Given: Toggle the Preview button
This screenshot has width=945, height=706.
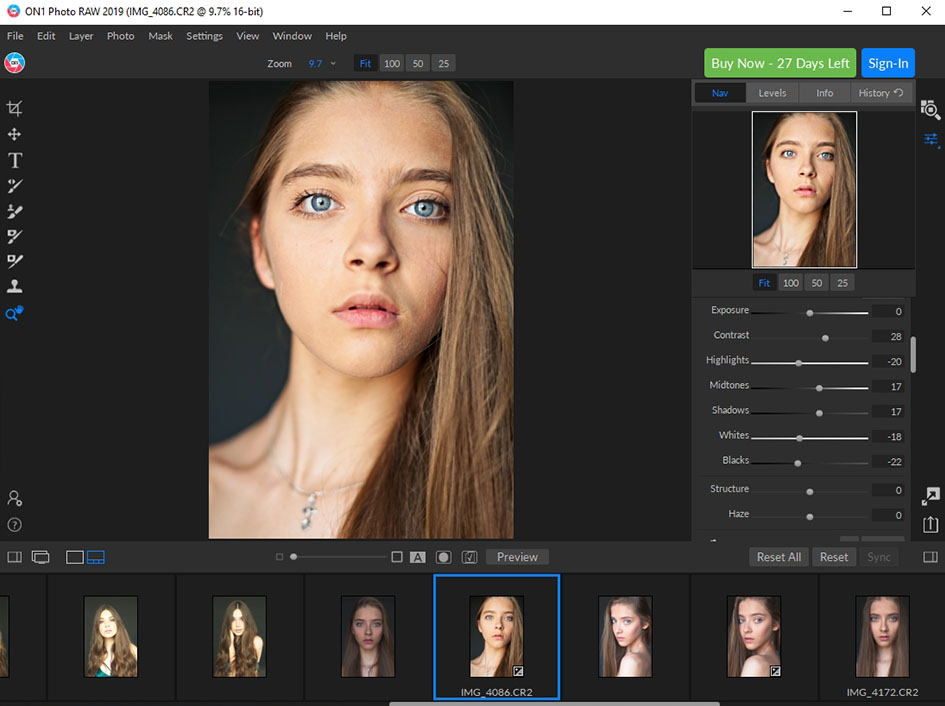Looking at the screenshot, I should coord(517,557).
